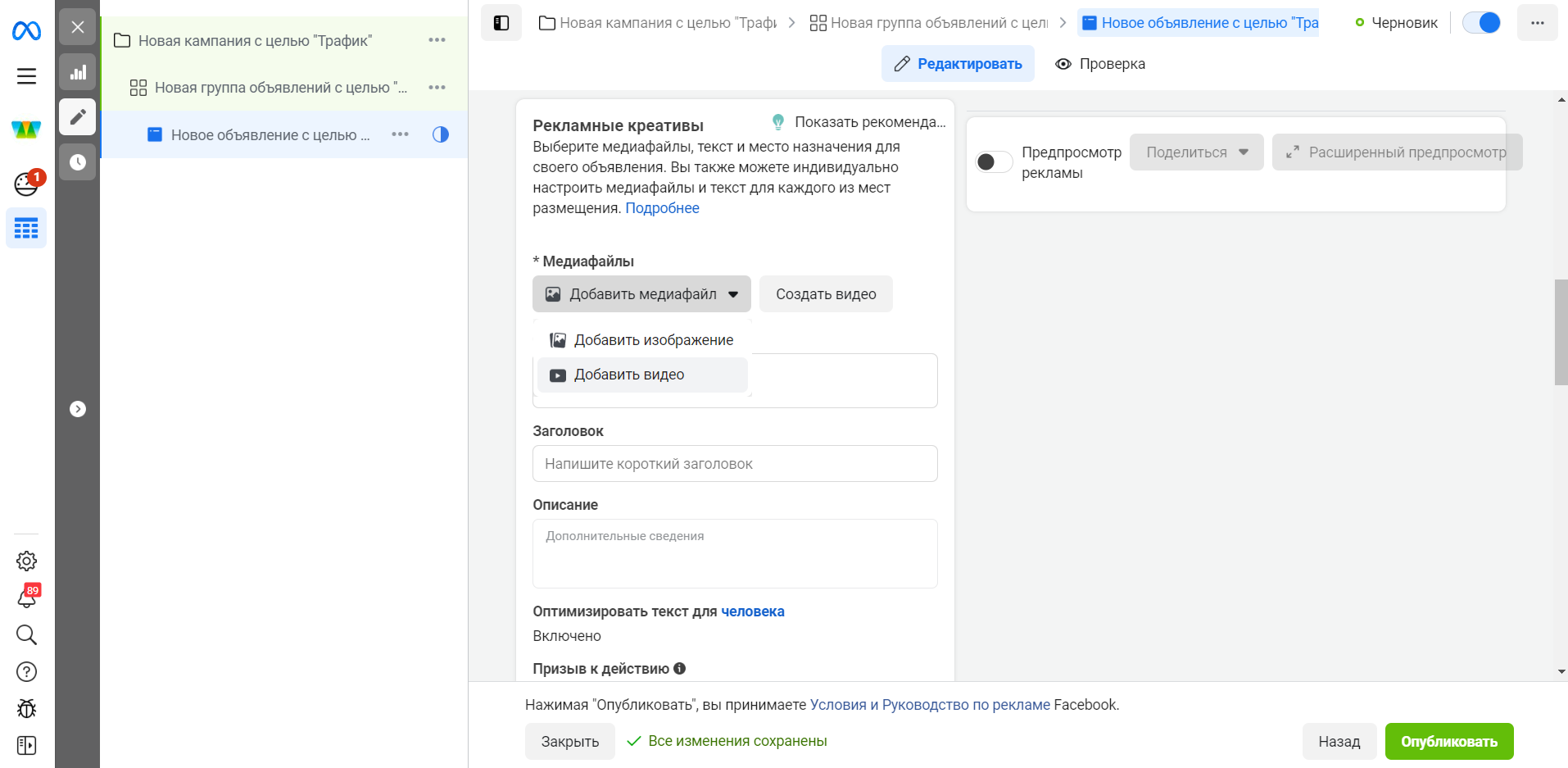Toggle the ad on/off blue switch
Image resolution: width=1568 pixels, height=768 pixels.
(1481, 23)
